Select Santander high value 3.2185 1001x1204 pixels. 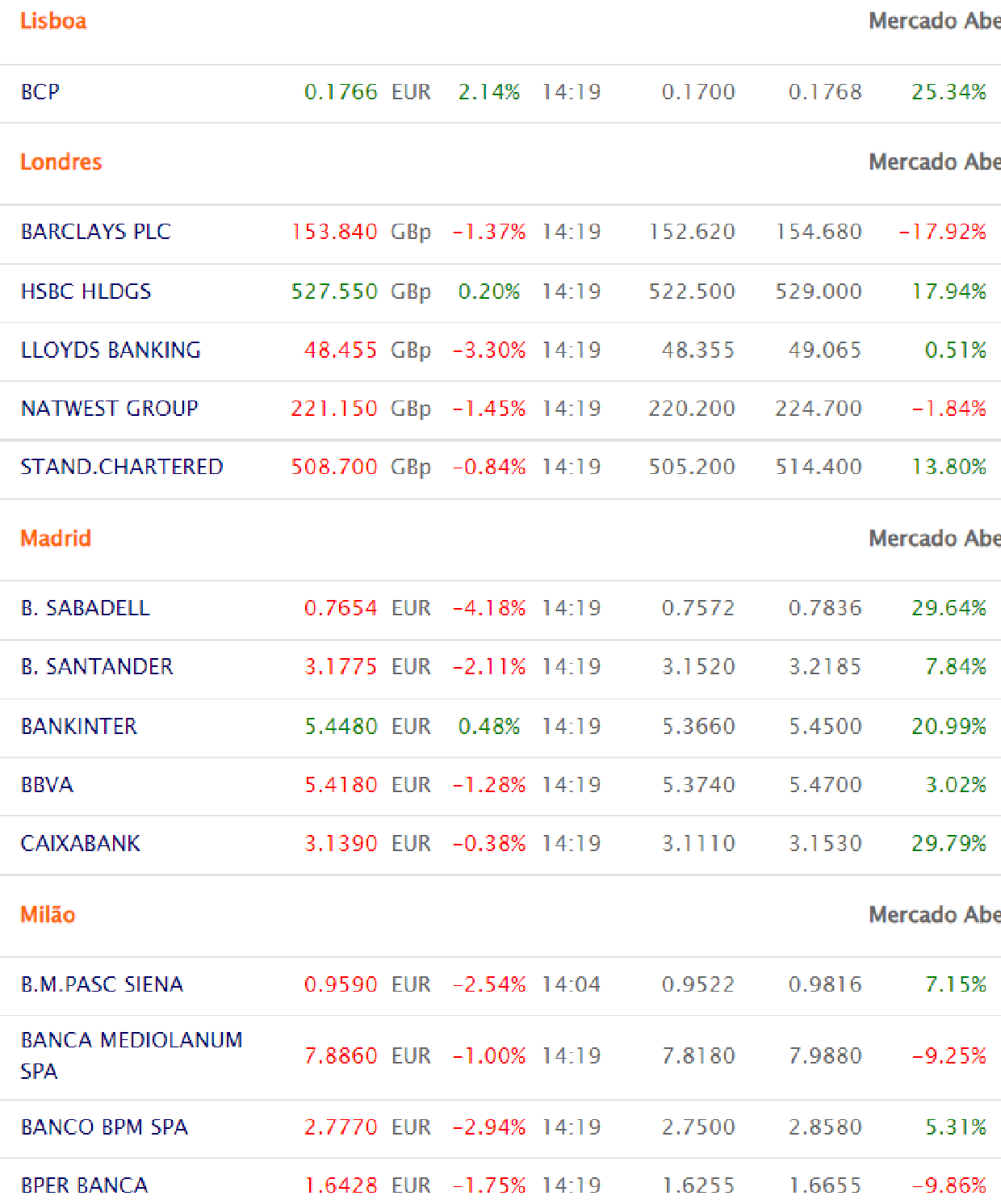click(x=825, y=667)
